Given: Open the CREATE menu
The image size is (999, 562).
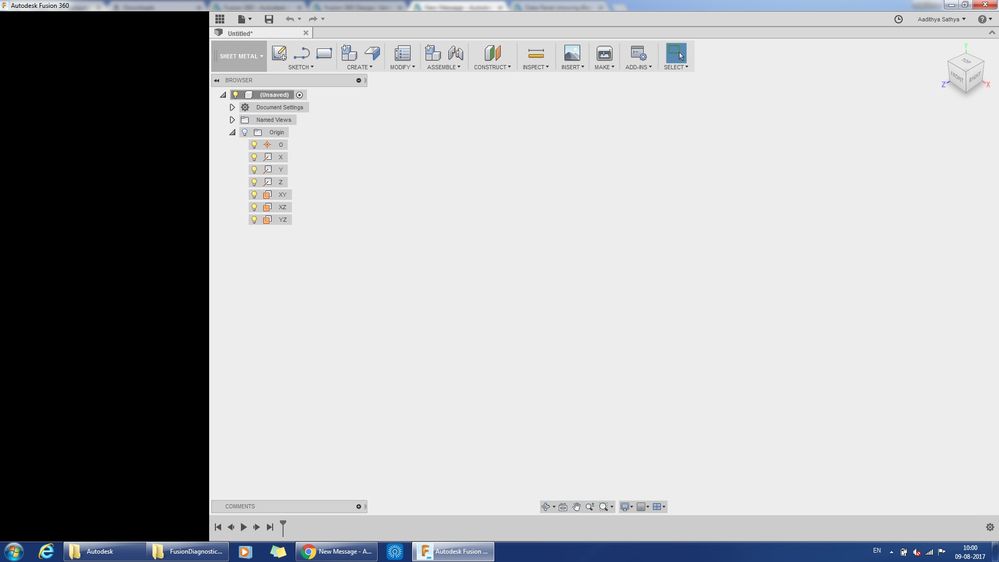Looking at the screenshot, I should tap(359, 67).
